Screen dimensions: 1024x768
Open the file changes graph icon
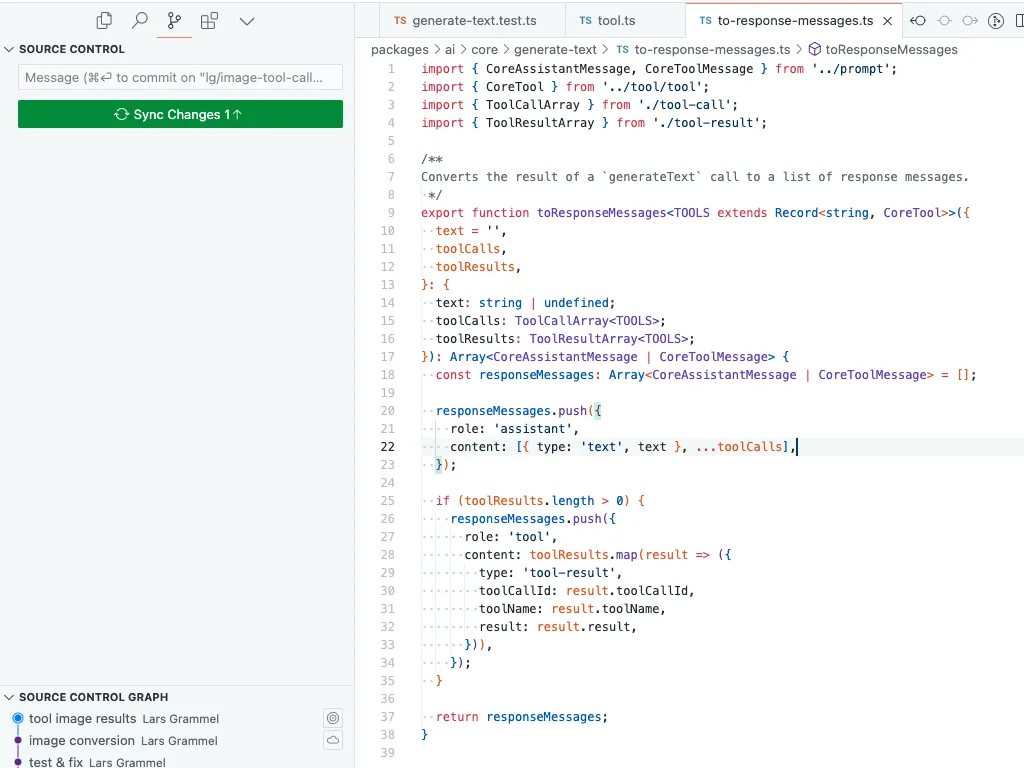[996, 21]
